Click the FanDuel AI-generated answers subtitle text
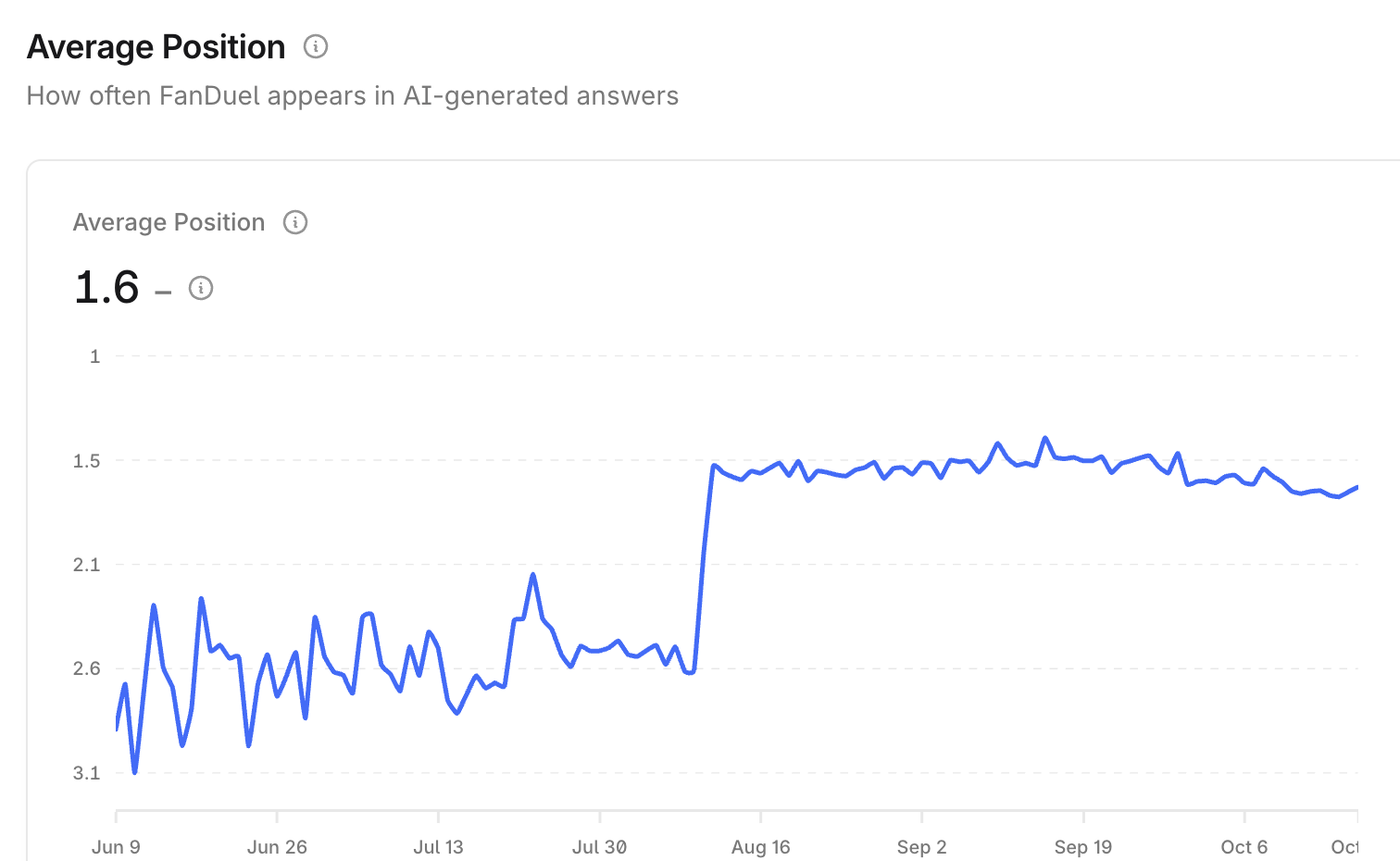Viewport: 1400px width, 861px height. (x=352, y=96)
